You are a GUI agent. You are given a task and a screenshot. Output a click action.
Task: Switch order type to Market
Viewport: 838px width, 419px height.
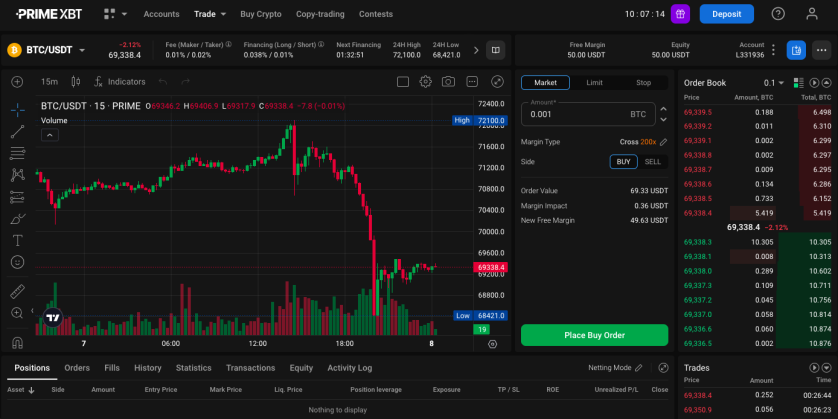(545, 83)
